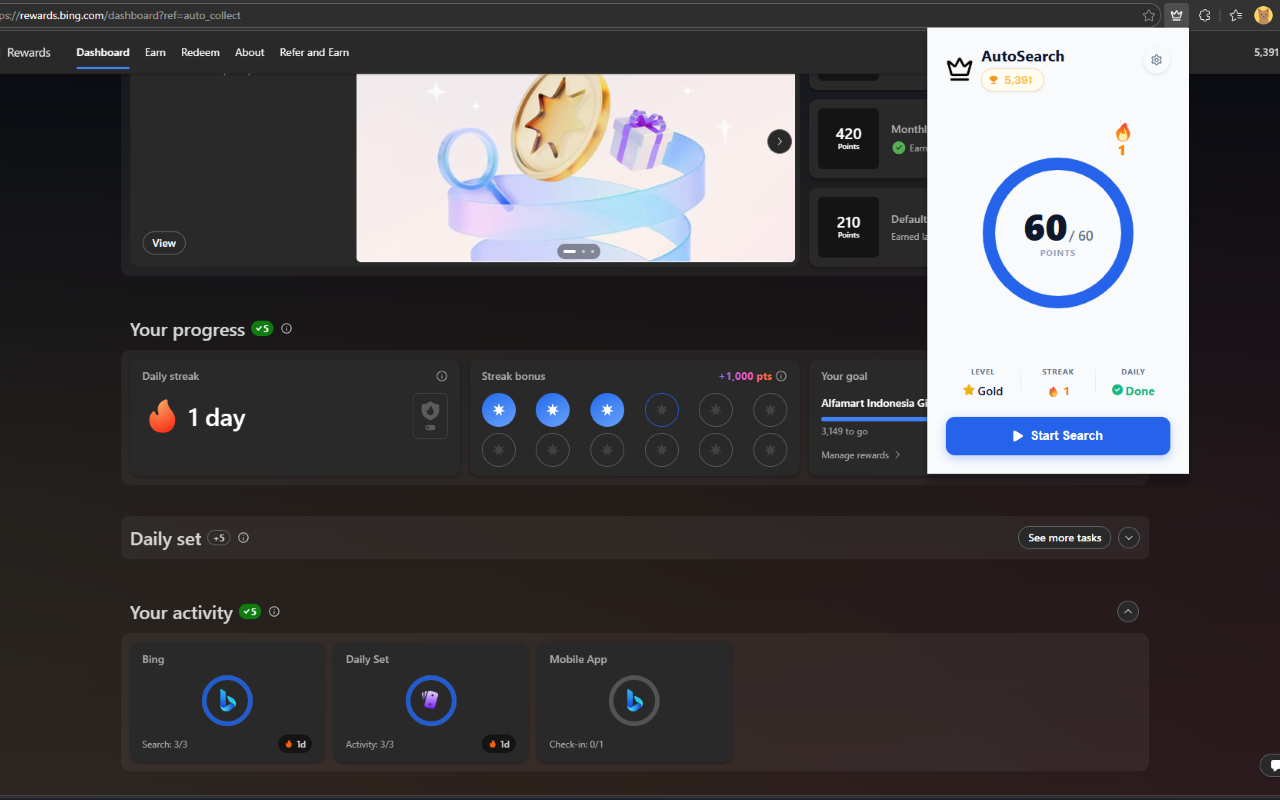Click the info icon beside Daily set
The width and height of the screenshot is (1280, 800).
pos(243,538)
